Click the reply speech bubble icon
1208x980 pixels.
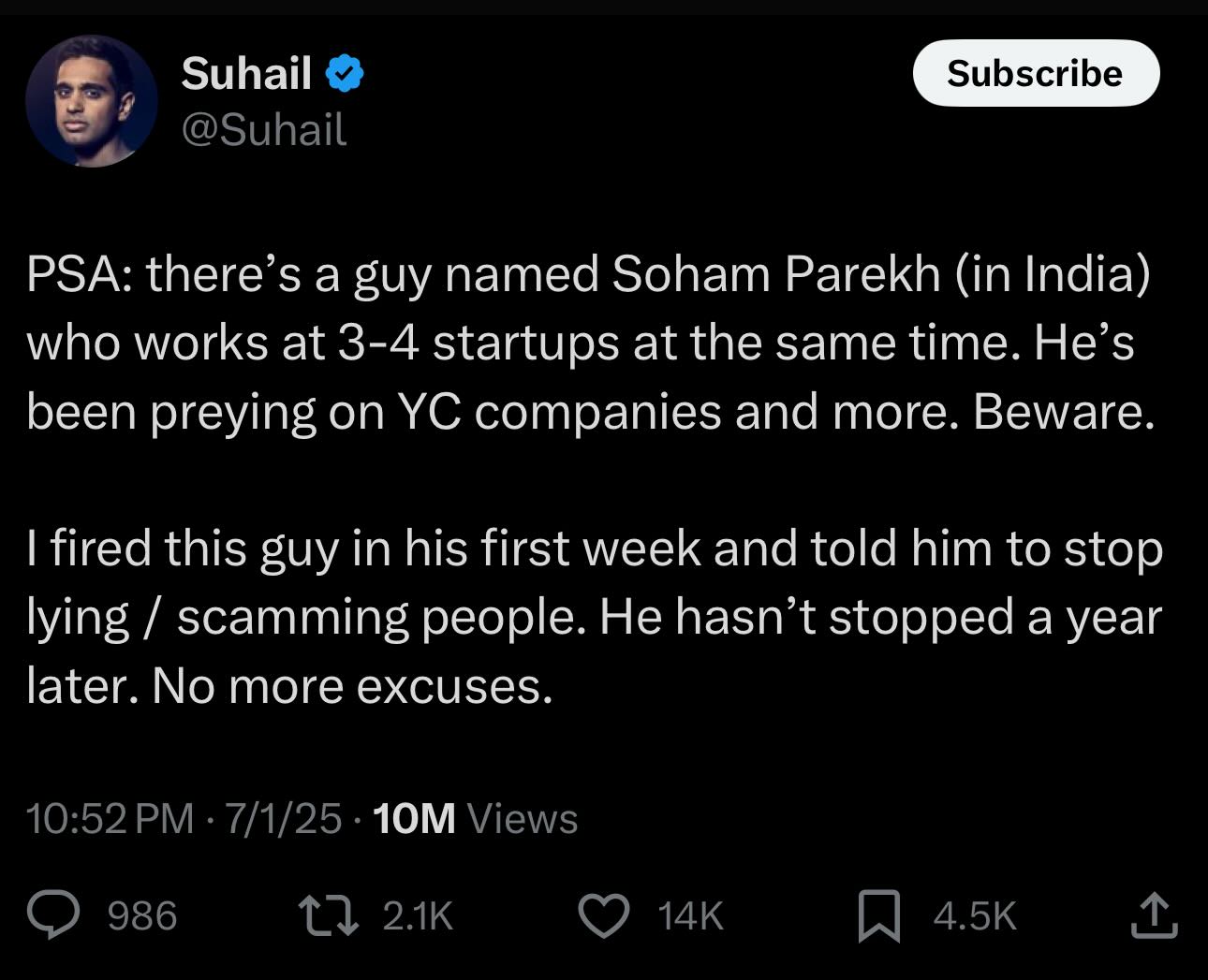pos(54,914)
